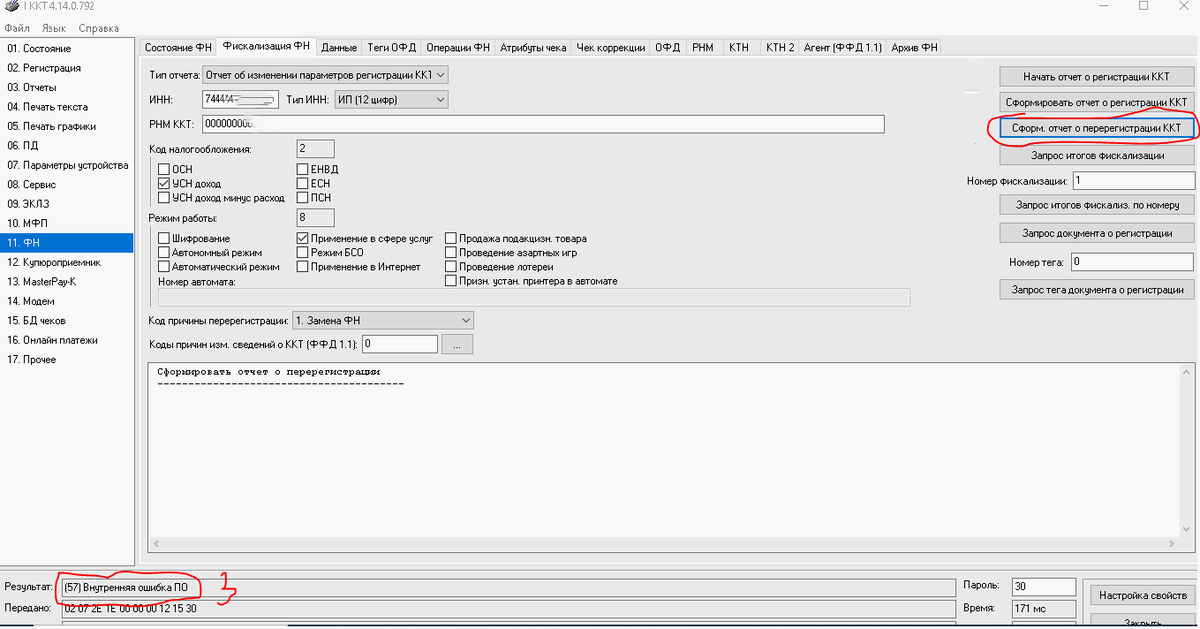Click Запрос документа о регистрации
The height and width of the screenshot is (629, 1200).
(1097, 233)
